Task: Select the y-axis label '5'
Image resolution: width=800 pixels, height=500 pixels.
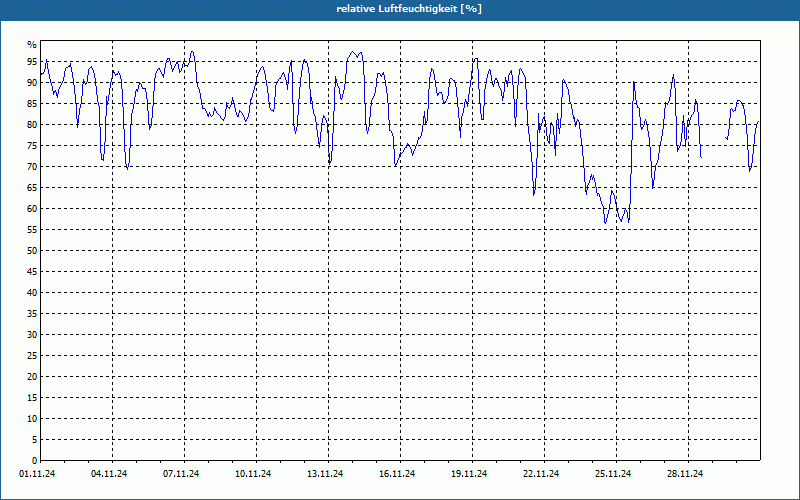Action: pyautogui.click(x=35, y=439)
